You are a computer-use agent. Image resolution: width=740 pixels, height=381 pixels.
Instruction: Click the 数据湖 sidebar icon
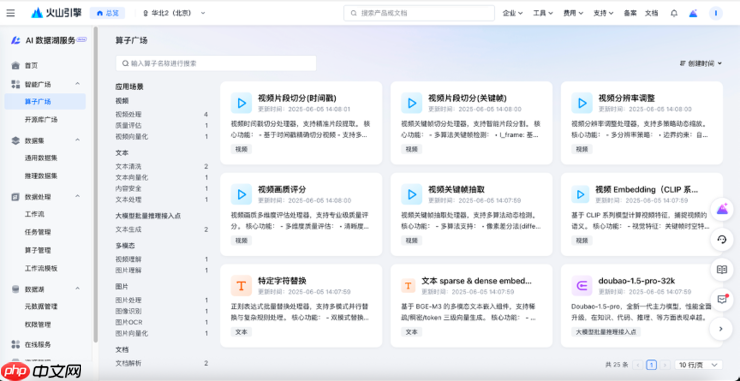tap(16, 288)
